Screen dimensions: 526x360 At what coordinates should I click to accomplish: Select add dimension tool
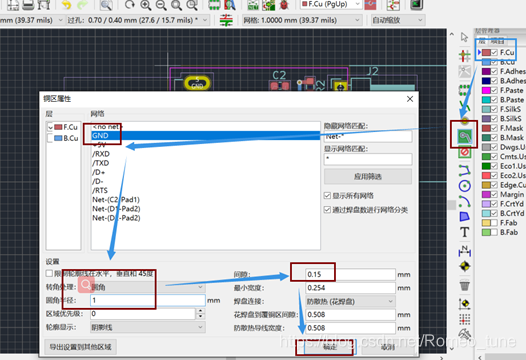[465, 251]
